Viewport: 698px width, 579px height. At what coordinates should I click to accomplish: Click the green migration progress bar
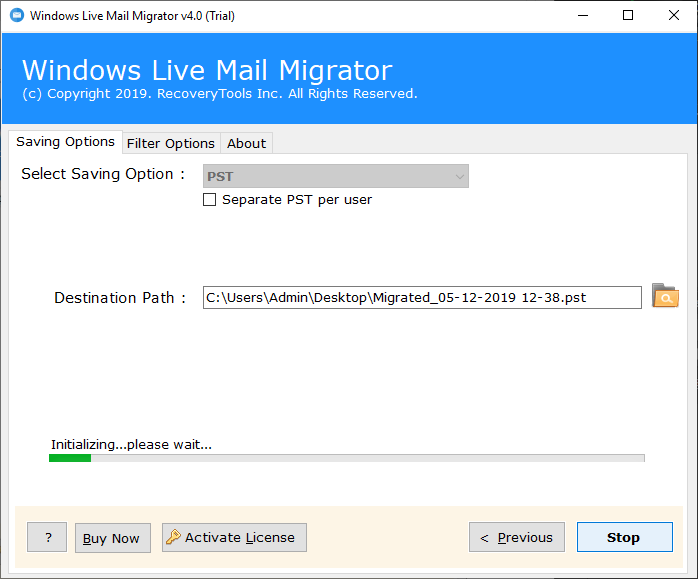pos(347,458)
